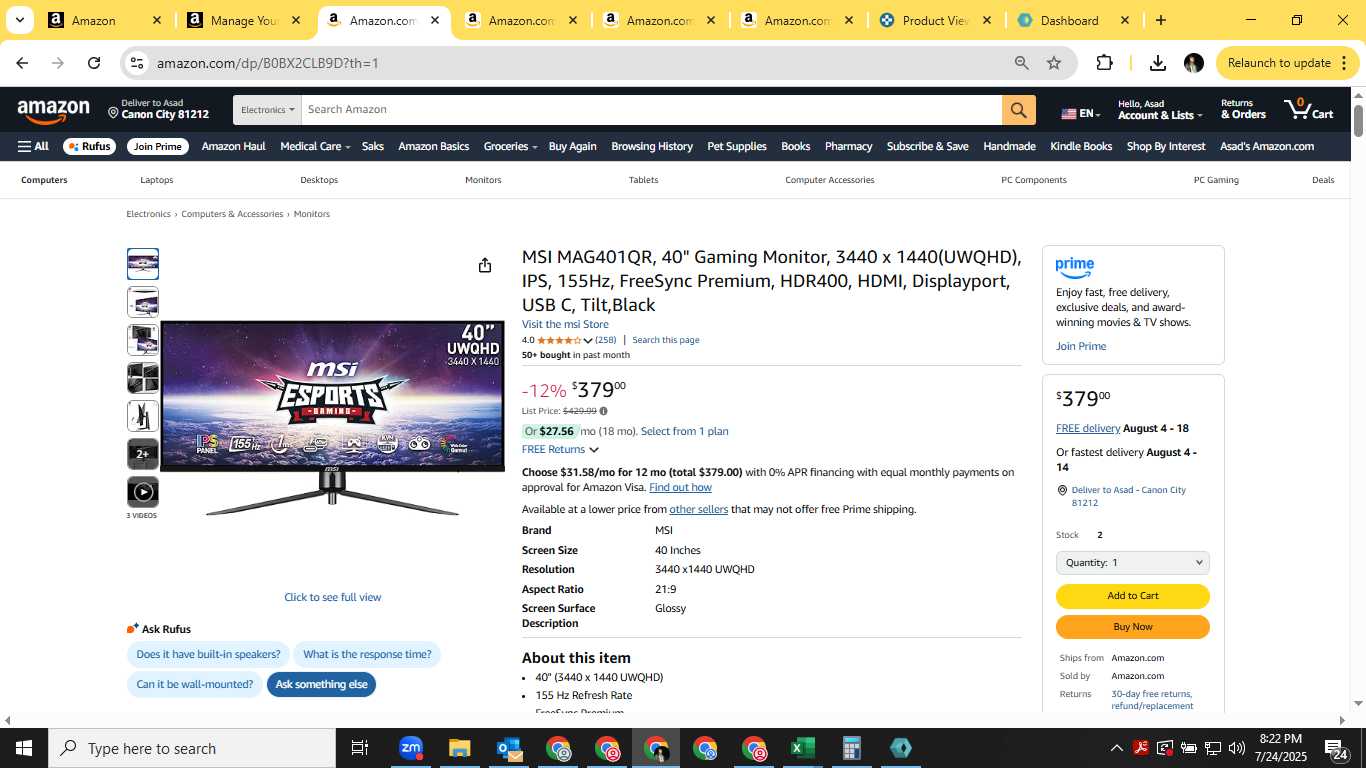Switch to the Dashboard browser tab
Screen dimensions: 1366x768
(x=1071, y=20)
